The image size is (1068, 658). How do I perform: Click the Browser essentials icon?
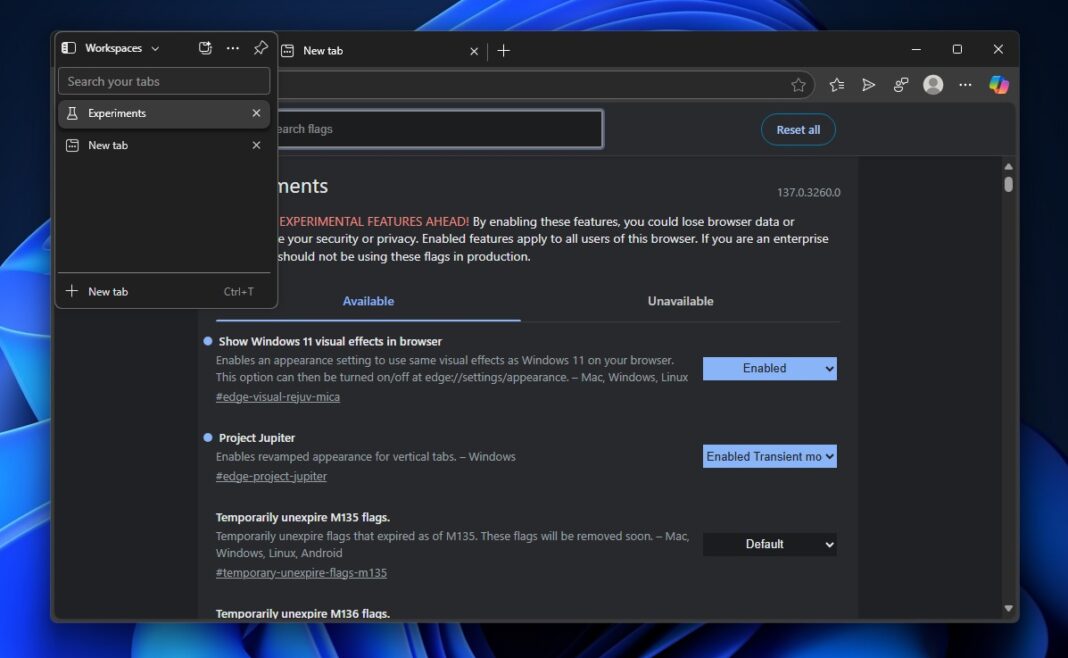pyautogui.click(x=901, y=85)
